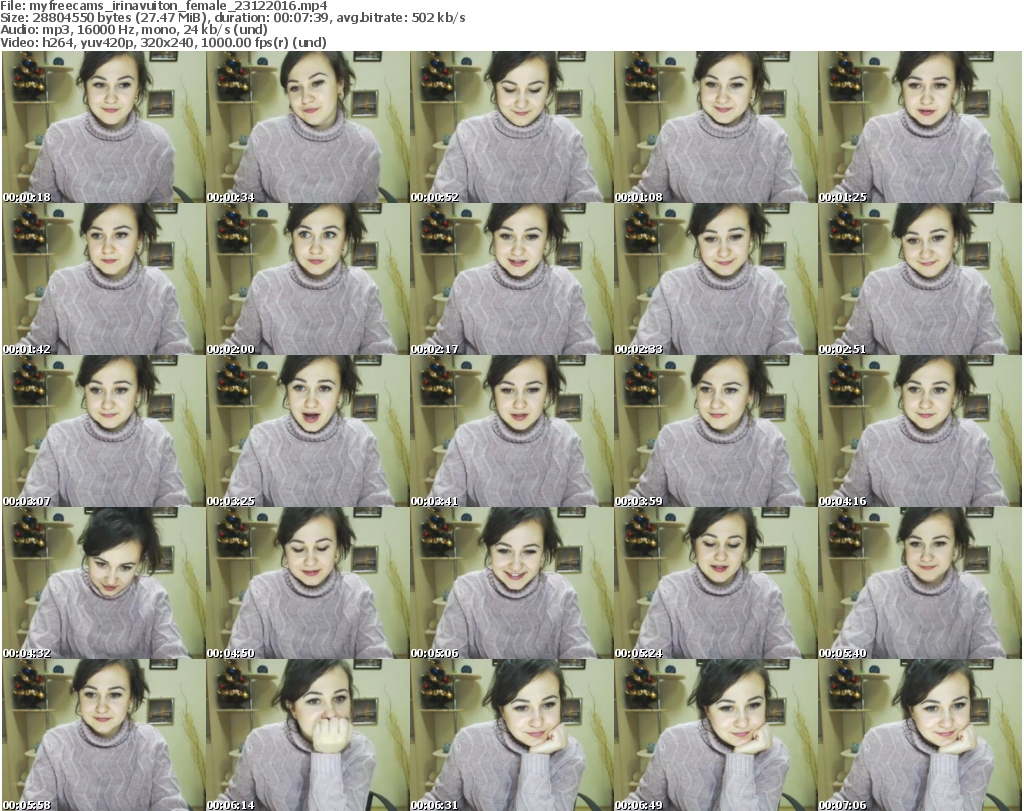Viewport: 1024px width, 811px height.
Task: Click the last frame at 00:07:06
Action: pos(919,735)
